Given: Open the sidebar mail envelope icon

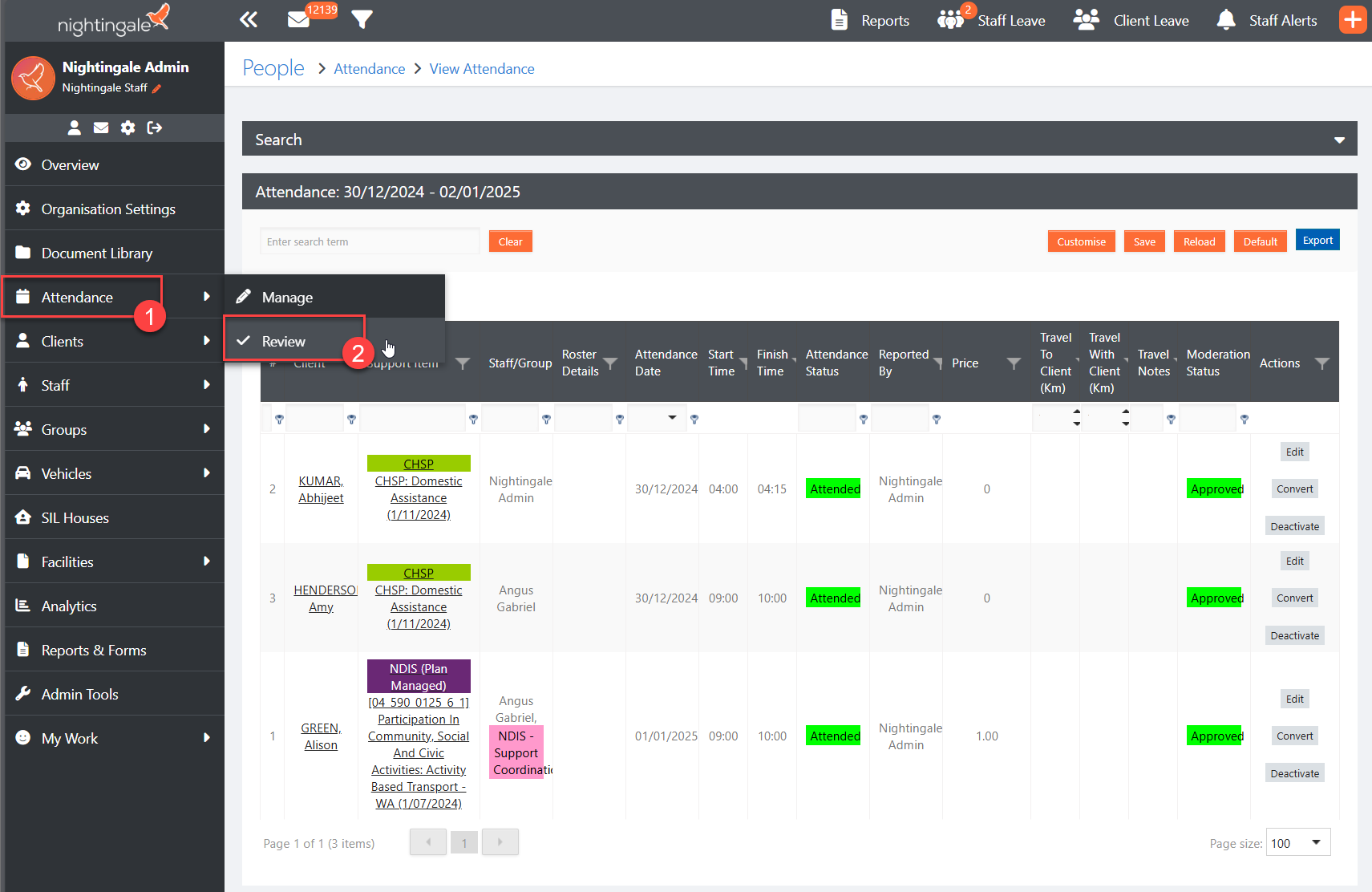Looking at the screenshot, I should pyautogui.click(x=101, y=128).
